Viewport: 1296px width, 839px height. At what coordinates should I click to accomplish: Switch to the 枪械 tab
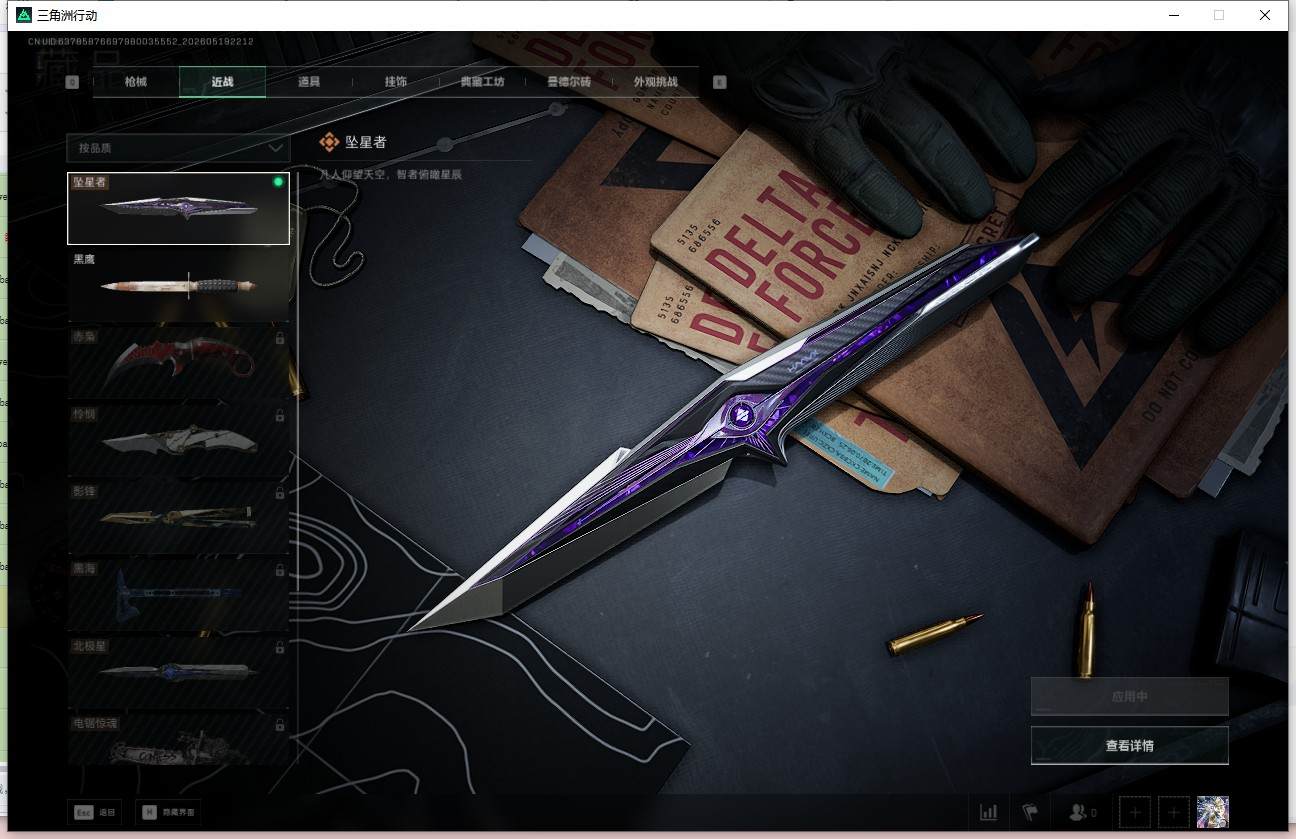[136, 82]
